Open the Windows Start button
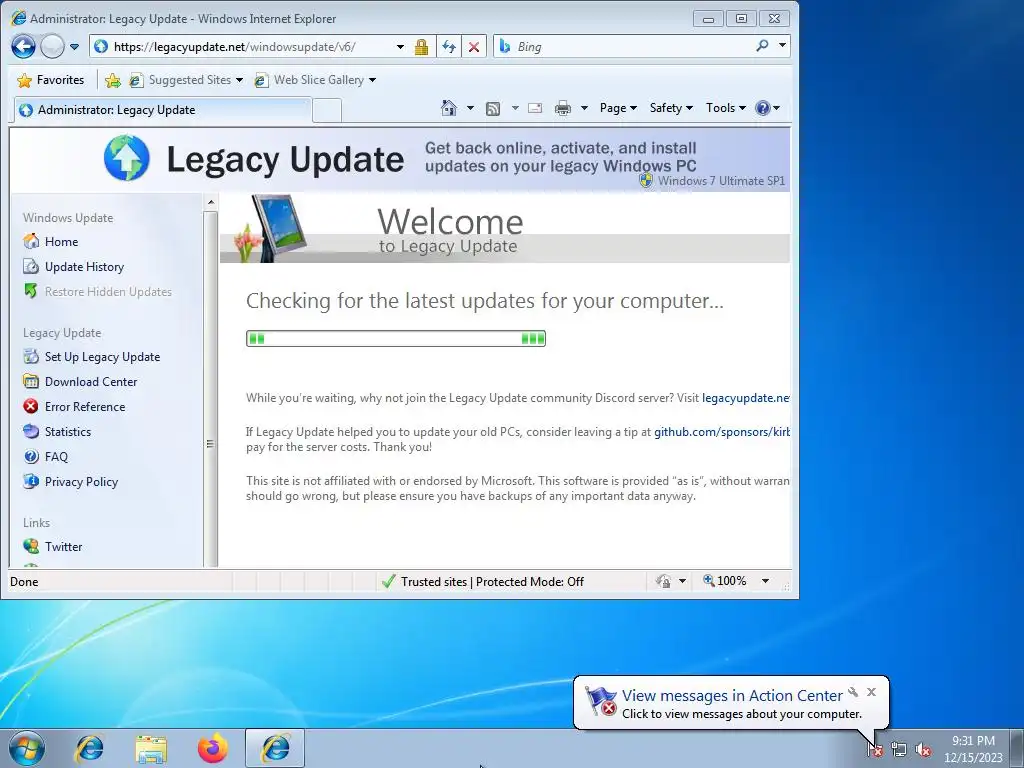The width and height of the screenshot is (1024, 768). 27,748
